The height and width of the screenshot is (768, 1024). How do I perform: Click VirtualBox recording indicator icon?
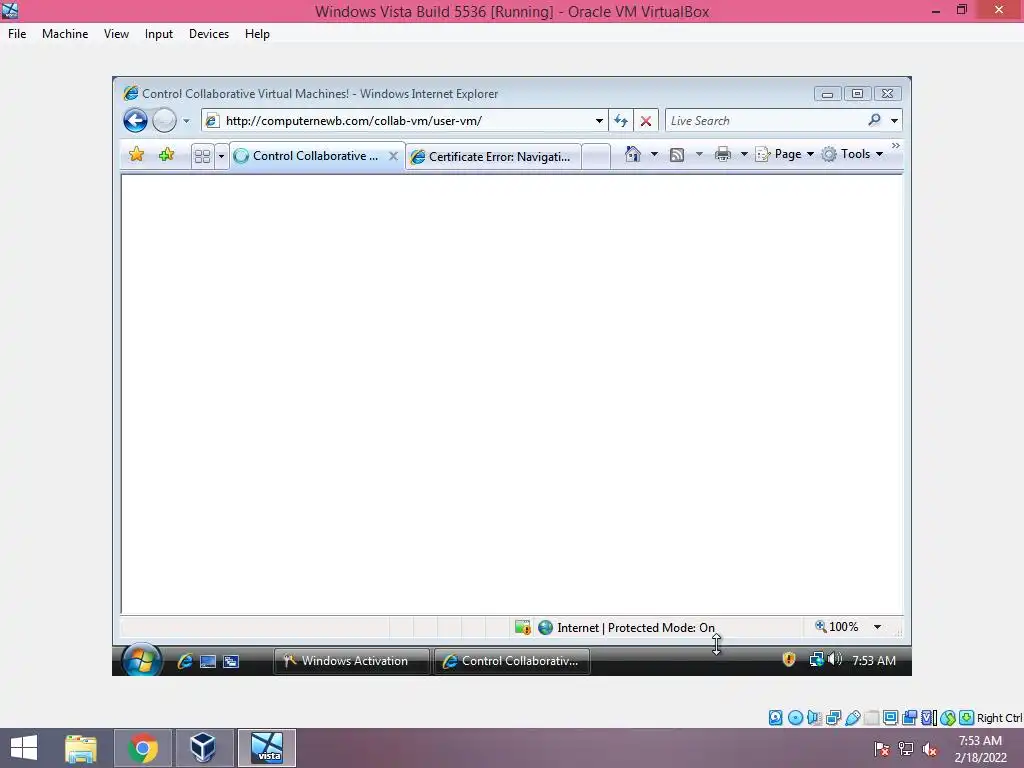click(x=909, y=718)
